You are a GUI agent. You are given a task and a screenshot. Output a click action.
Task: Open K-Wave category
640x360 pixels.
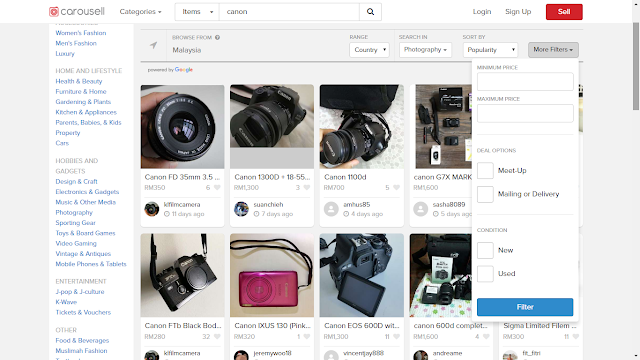click(66, 302)
